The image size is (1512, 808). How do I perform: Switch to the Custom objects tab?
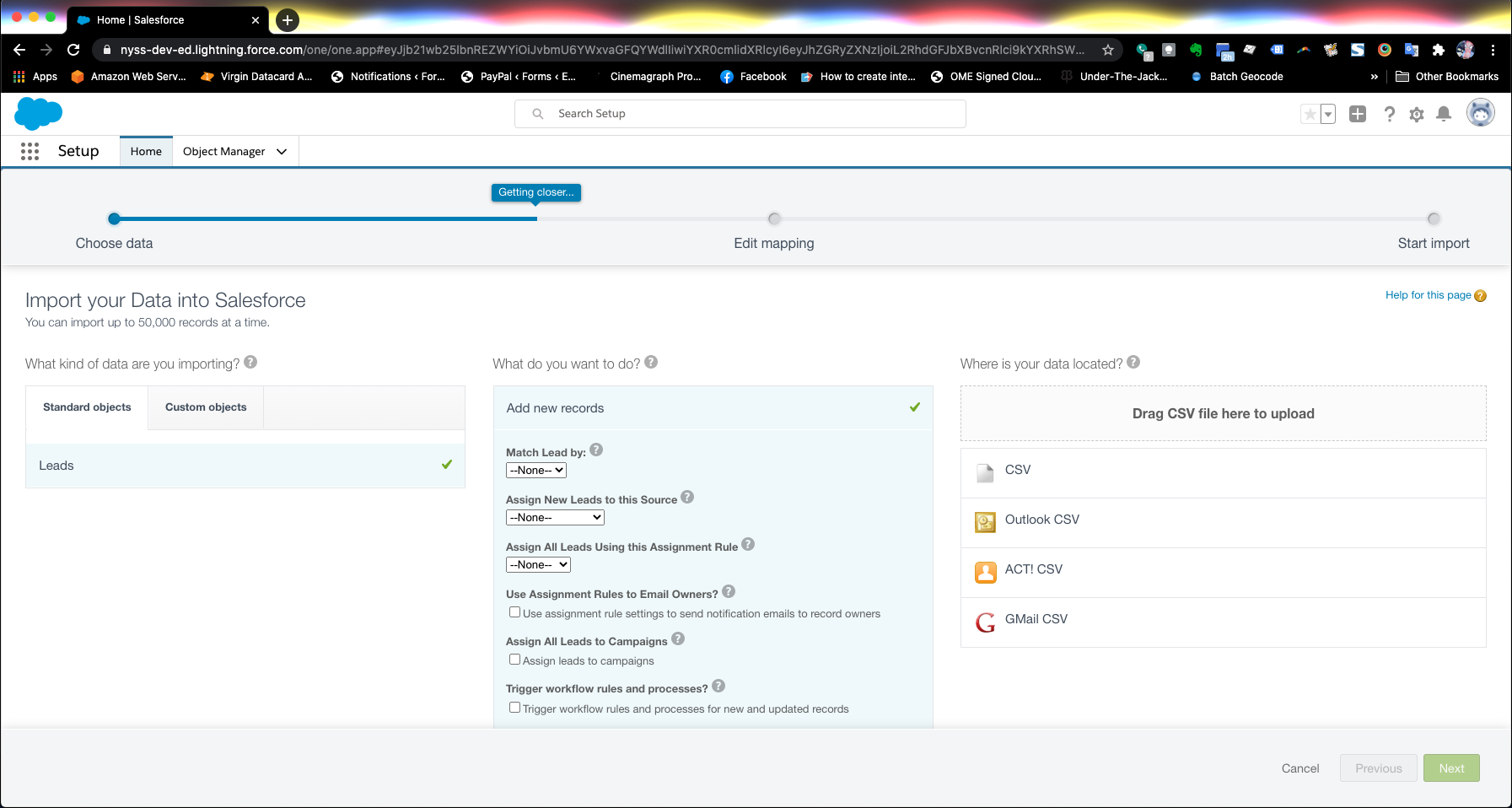206,407
